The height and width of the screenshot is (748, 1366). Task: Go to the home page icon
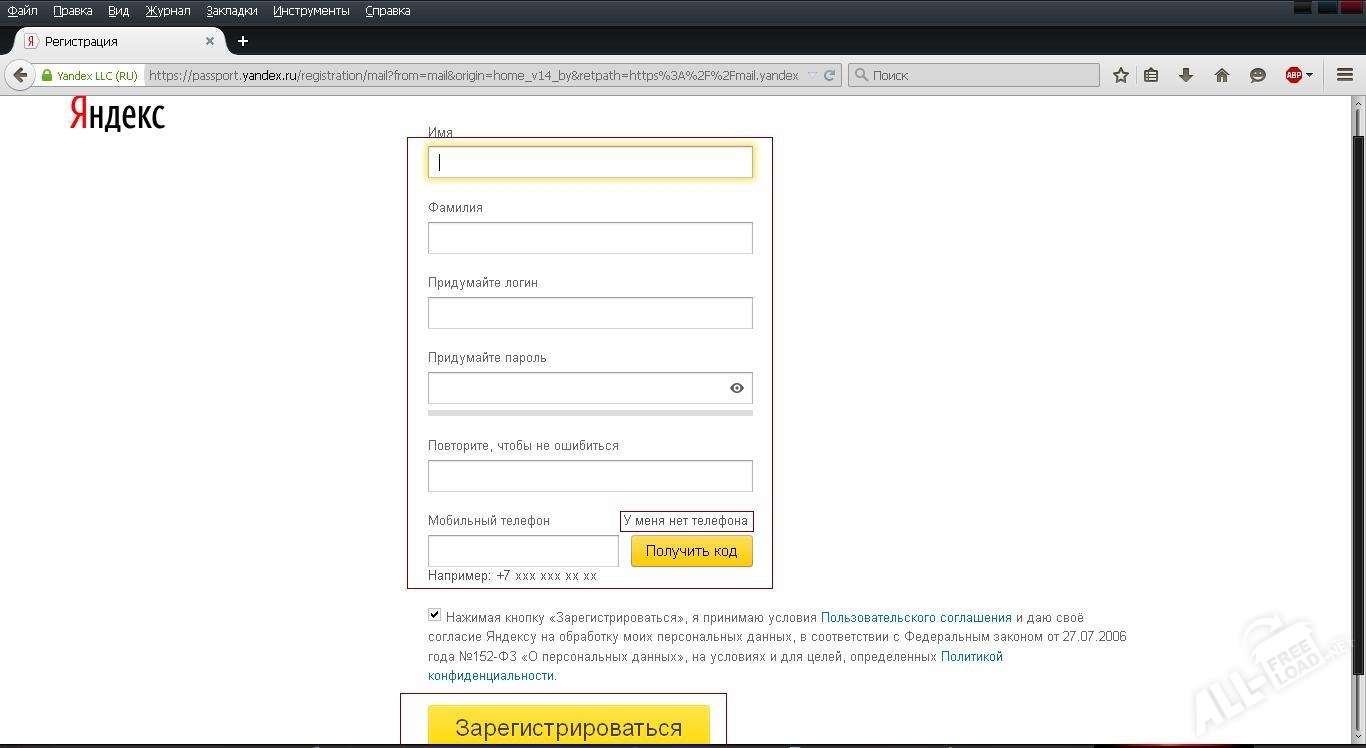click(1221, 75)
